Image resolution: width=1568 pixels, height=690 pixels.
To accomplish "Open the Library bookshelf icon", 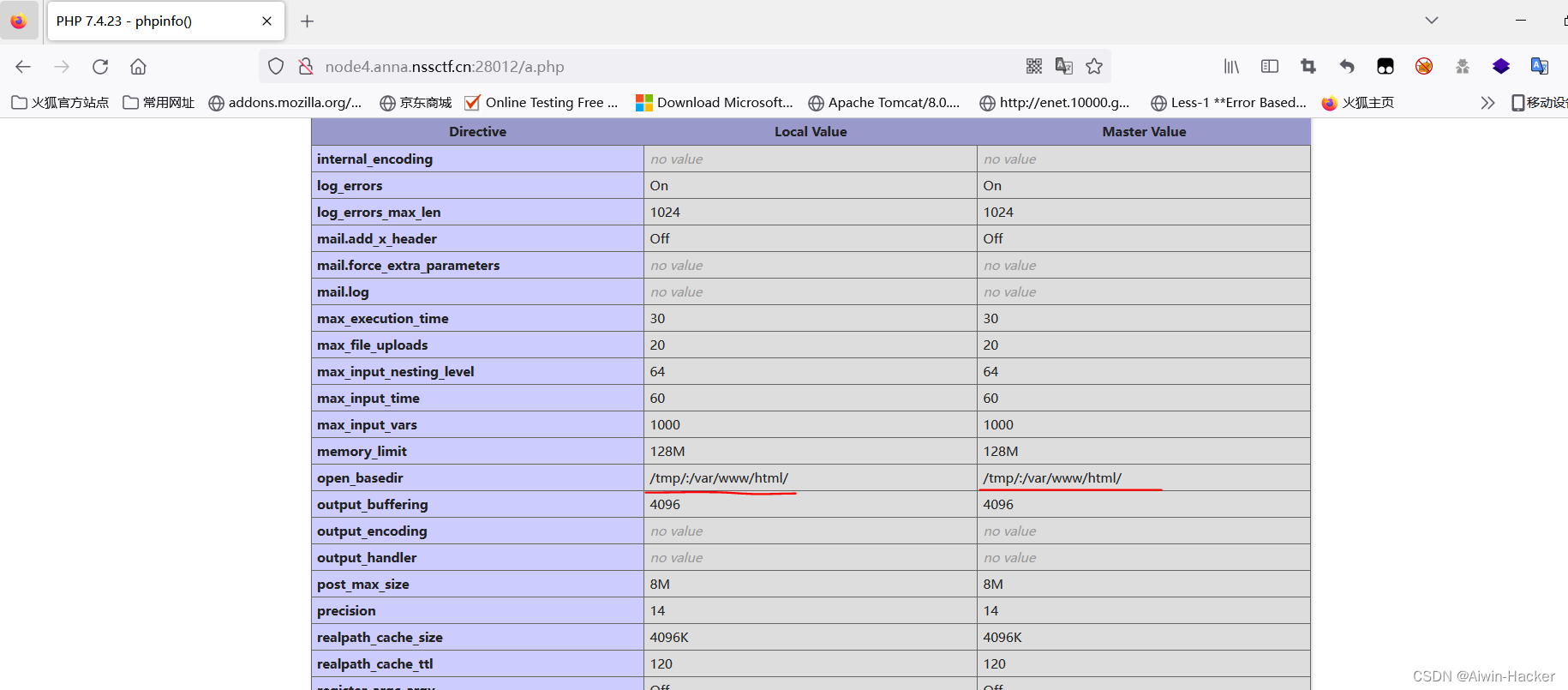I will pyautogui.click(x=1231, y=66).
